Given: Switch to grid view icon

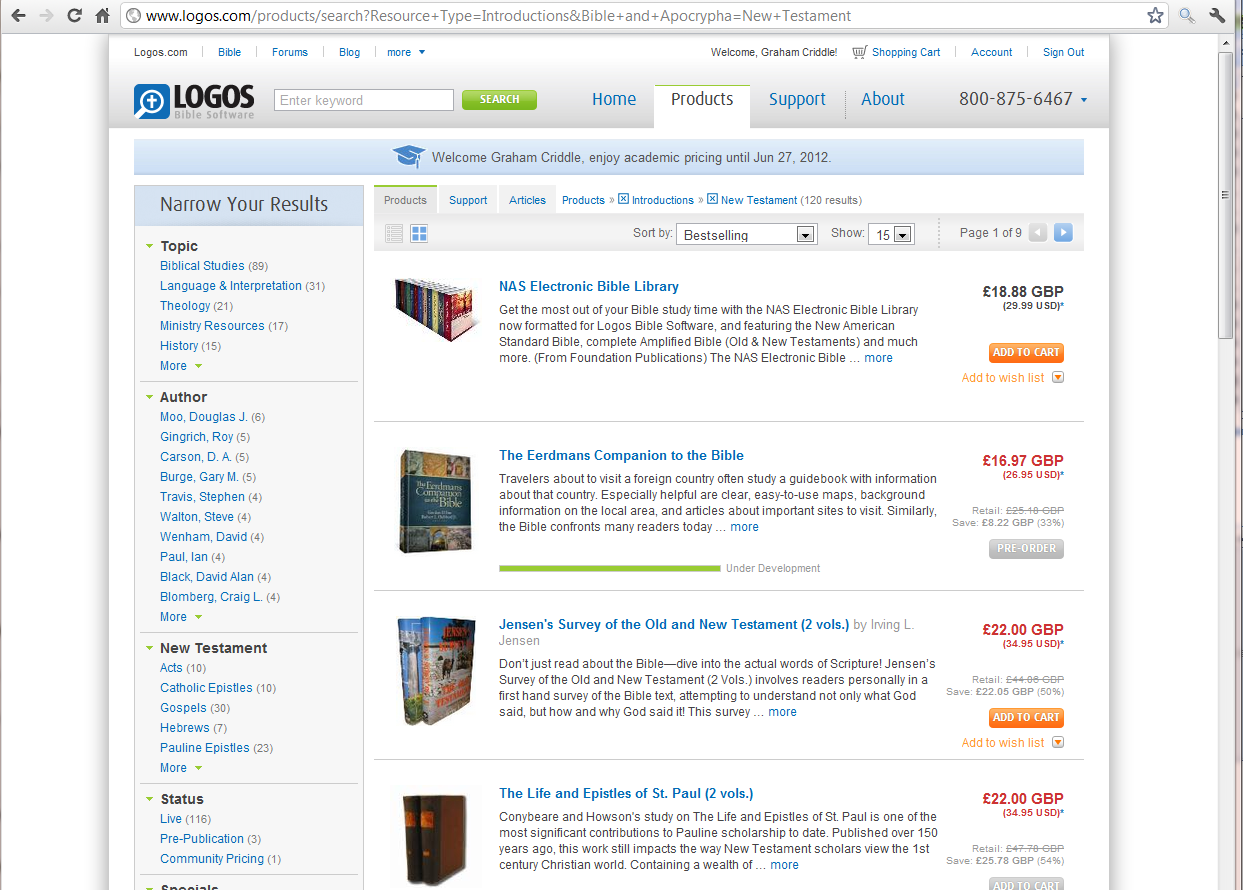Looking at the screenshot, I should (419, 234).
